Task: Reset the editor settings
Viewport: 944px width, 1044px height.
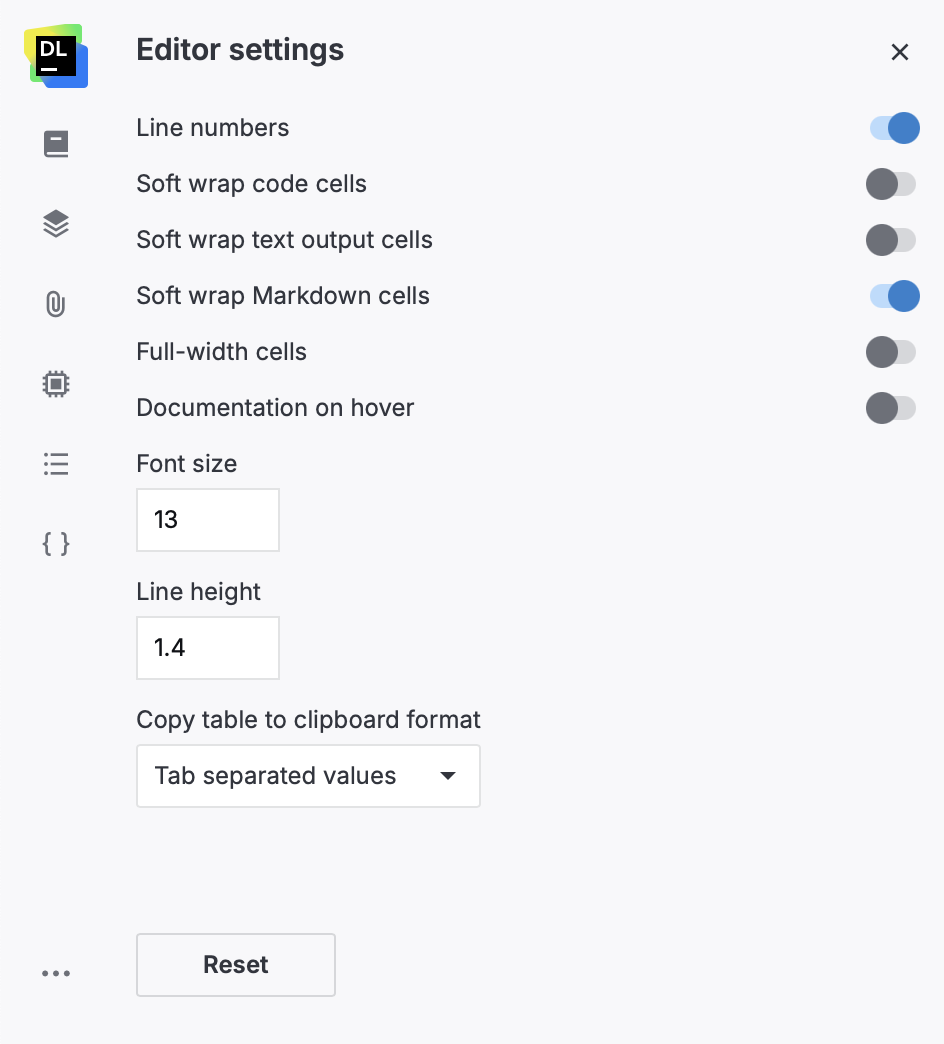Action: tap(235, 964)
